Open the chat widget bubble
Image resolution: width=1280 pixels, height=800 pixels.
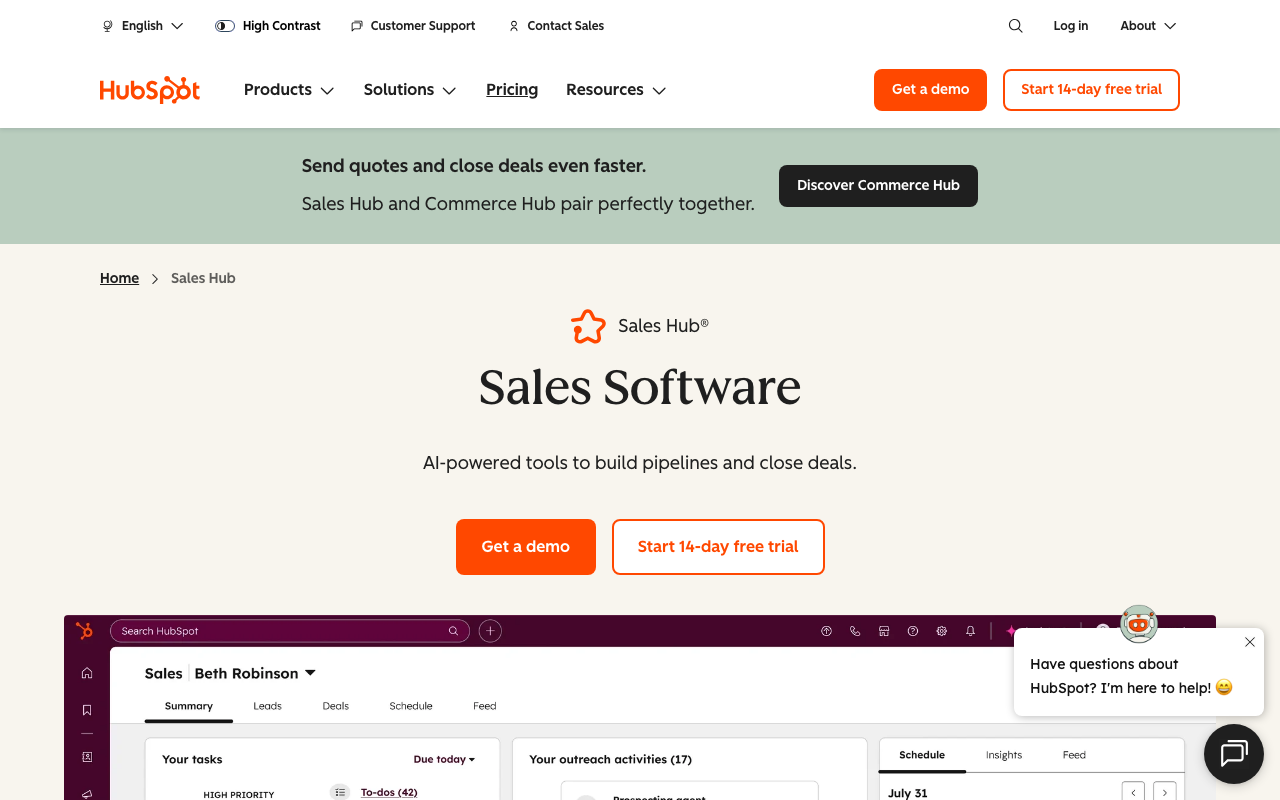tap(1234, 753)
